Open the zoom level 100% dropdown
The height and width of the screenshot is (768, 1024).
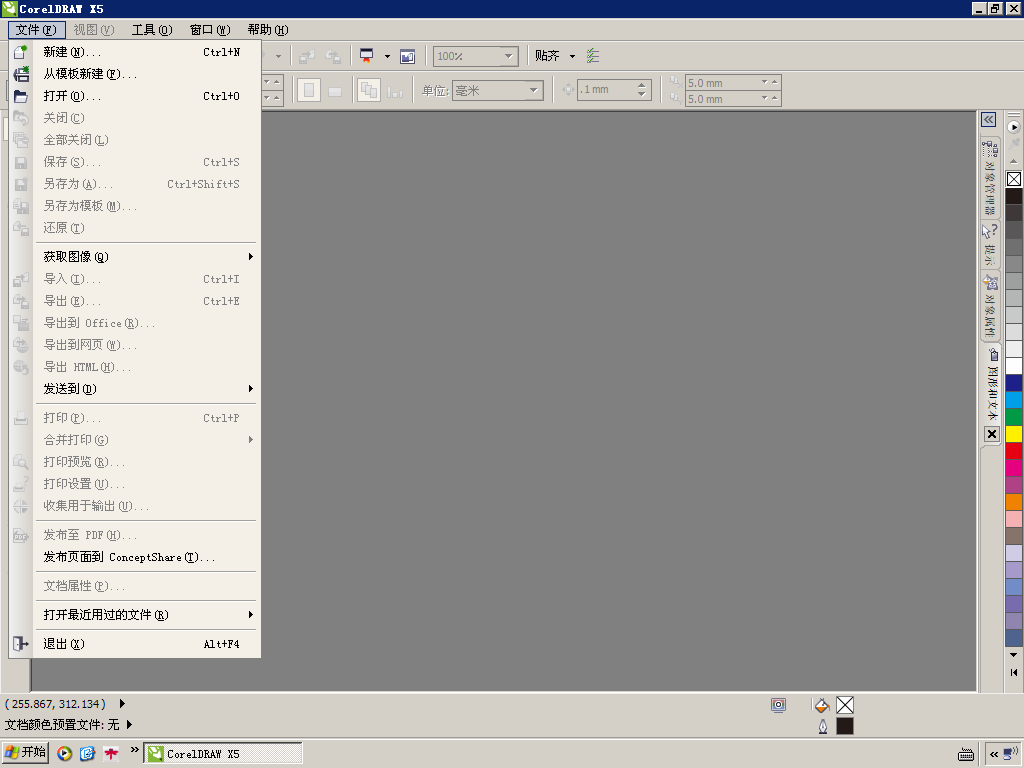click(x=509, y=56)
